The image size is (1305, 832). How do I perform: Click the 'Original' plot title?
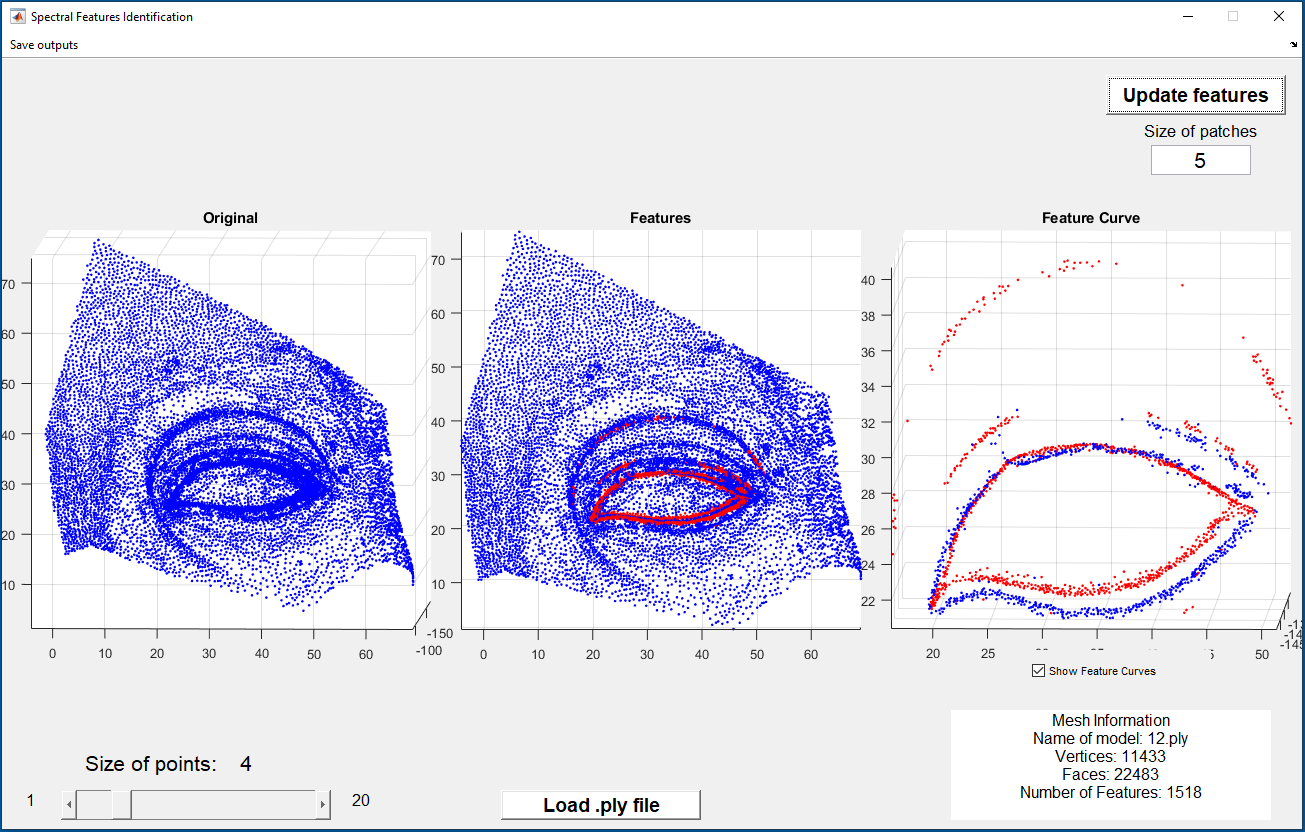(x=230, y=218)
